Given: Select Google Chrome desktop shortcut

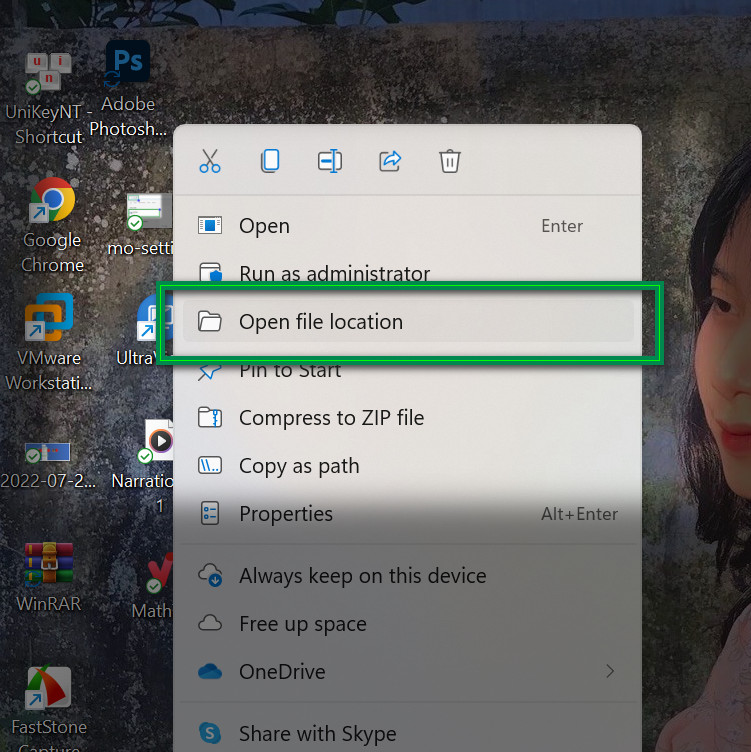Looking at the screenshot, I should 52,224.
